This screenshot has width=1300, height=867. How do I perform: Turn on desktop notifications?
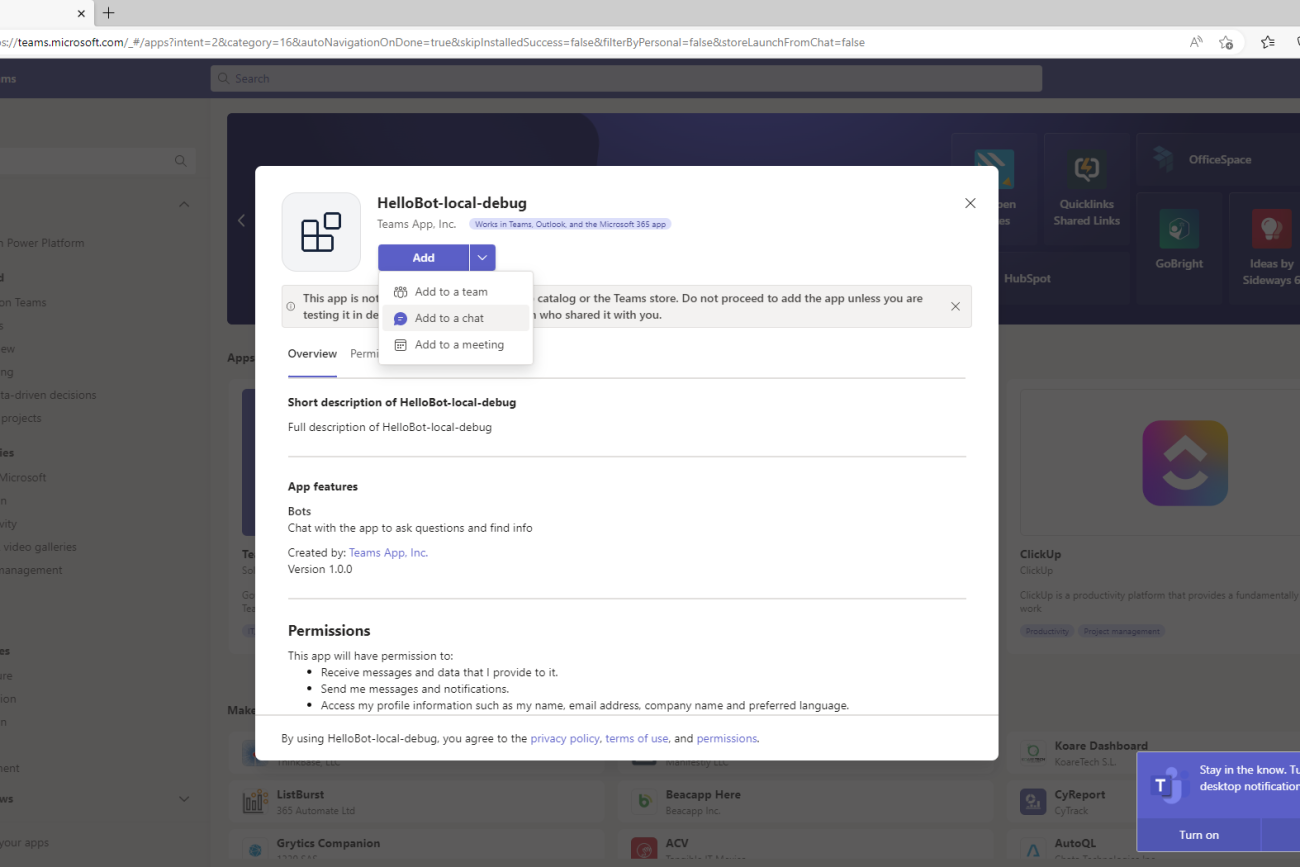pos(1199,835)
